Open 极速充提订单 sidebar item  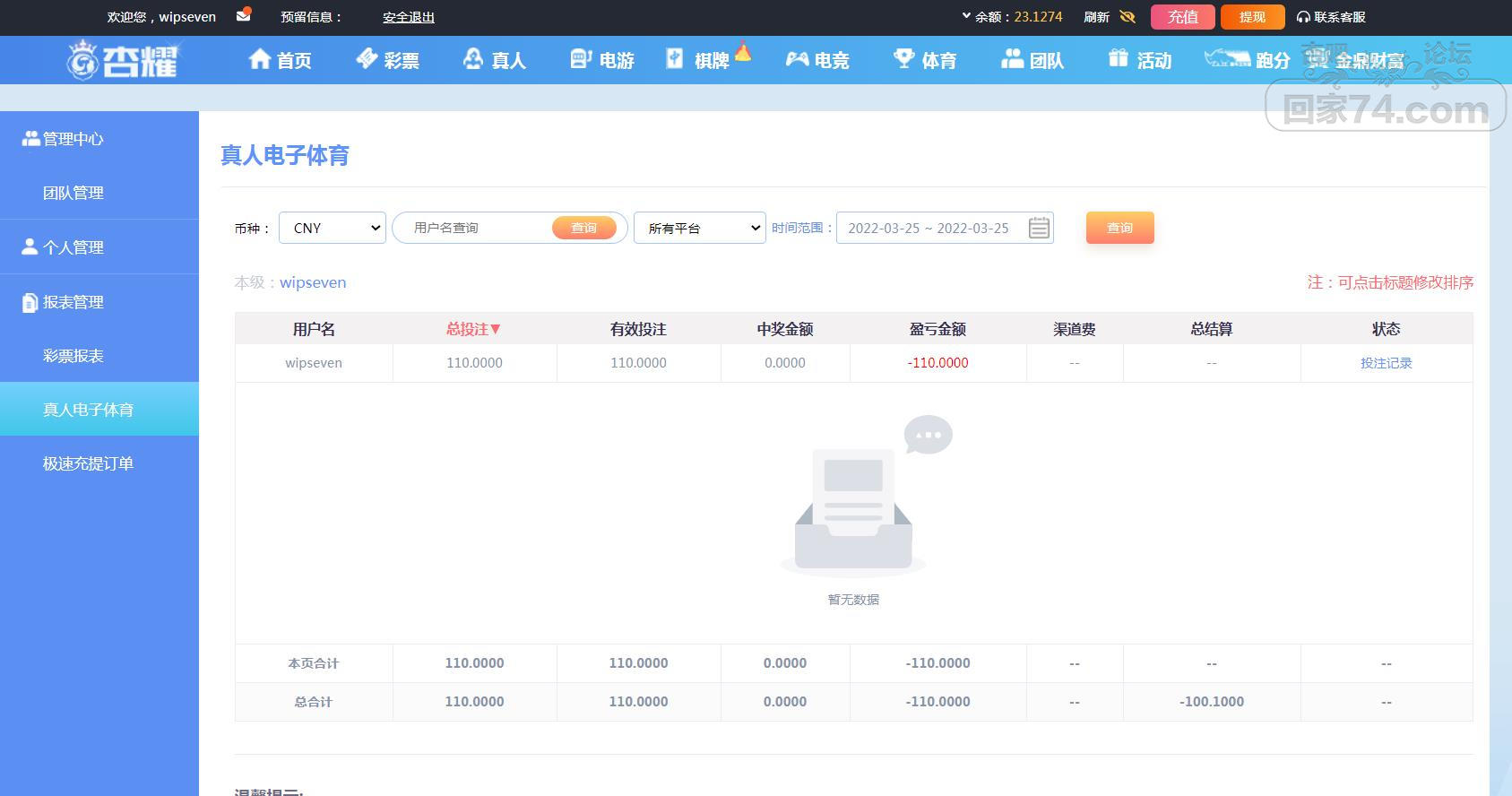click(x=88, y=463)
